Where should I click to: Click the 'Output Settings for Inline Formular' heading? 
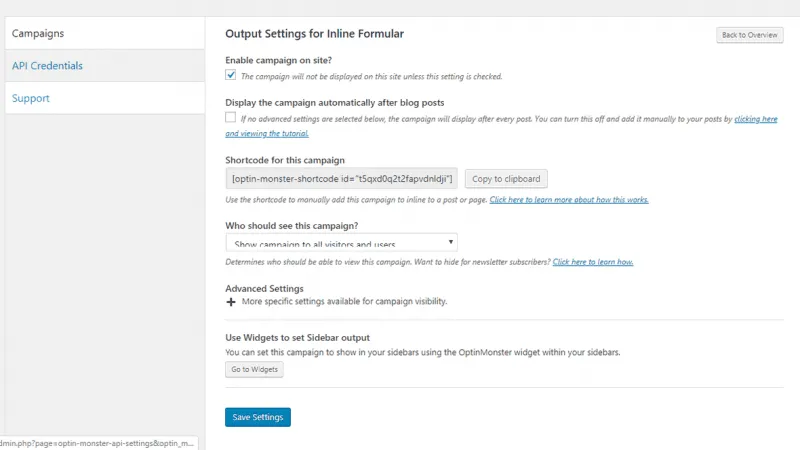[x=315, y=34]
